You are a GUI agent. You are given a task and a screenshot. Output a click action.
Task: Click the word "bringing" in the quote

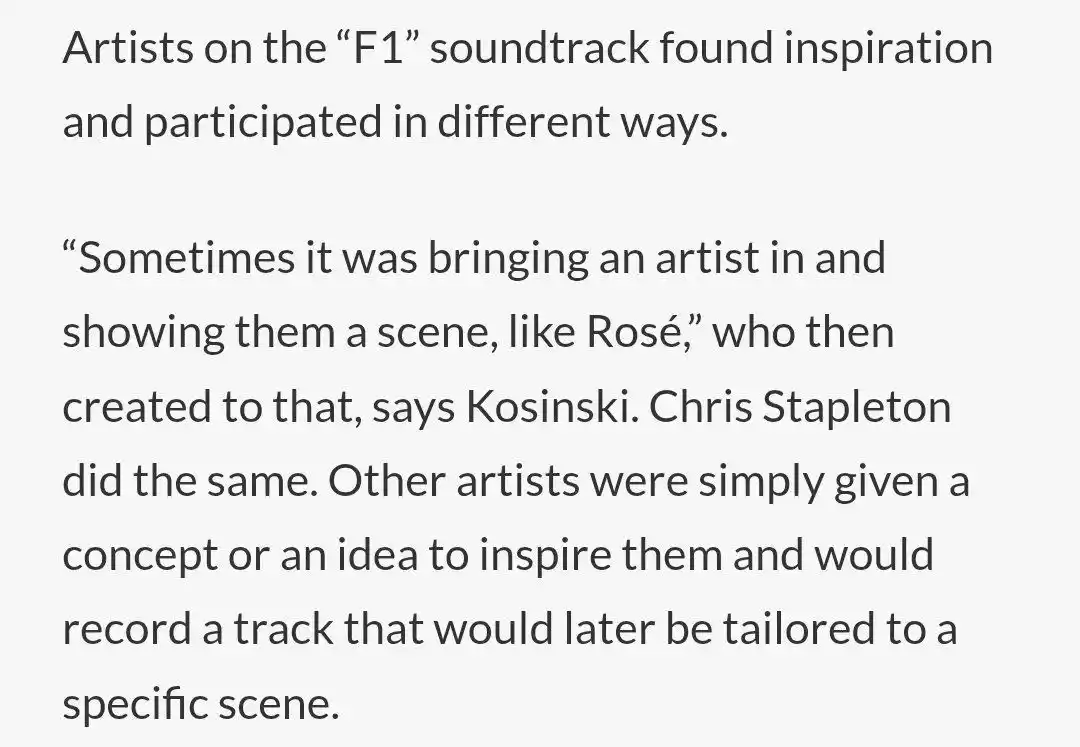tap(508, 260)
